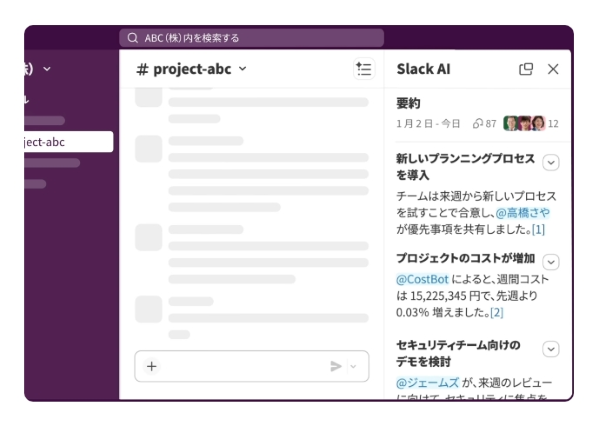The width and height of the screenshot is (600, 427).
Task: Open citation [2] reference link
Action: (x=496, y=312)
